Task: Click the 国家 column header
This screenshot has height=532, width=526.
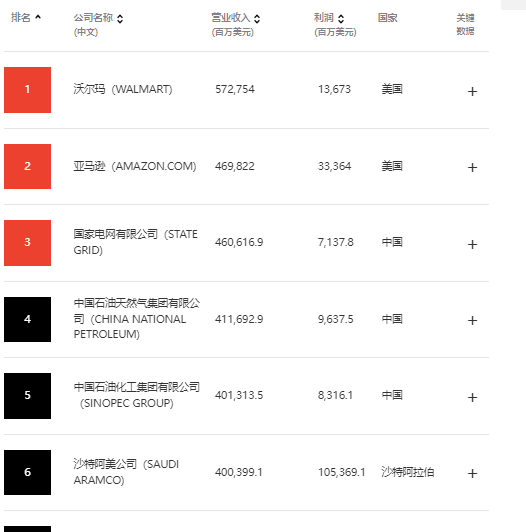Action: pyautogui.click(x=388, y=17)
